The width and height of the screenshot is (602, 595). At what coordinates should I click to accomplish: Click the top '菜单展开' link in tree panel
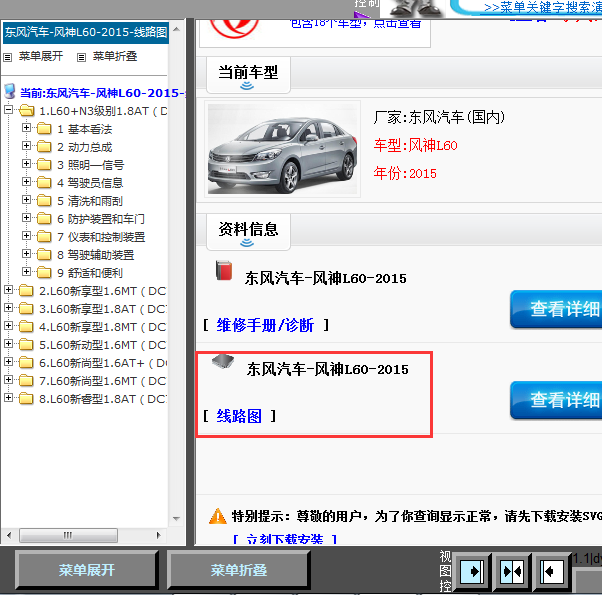tap(41, 56)
